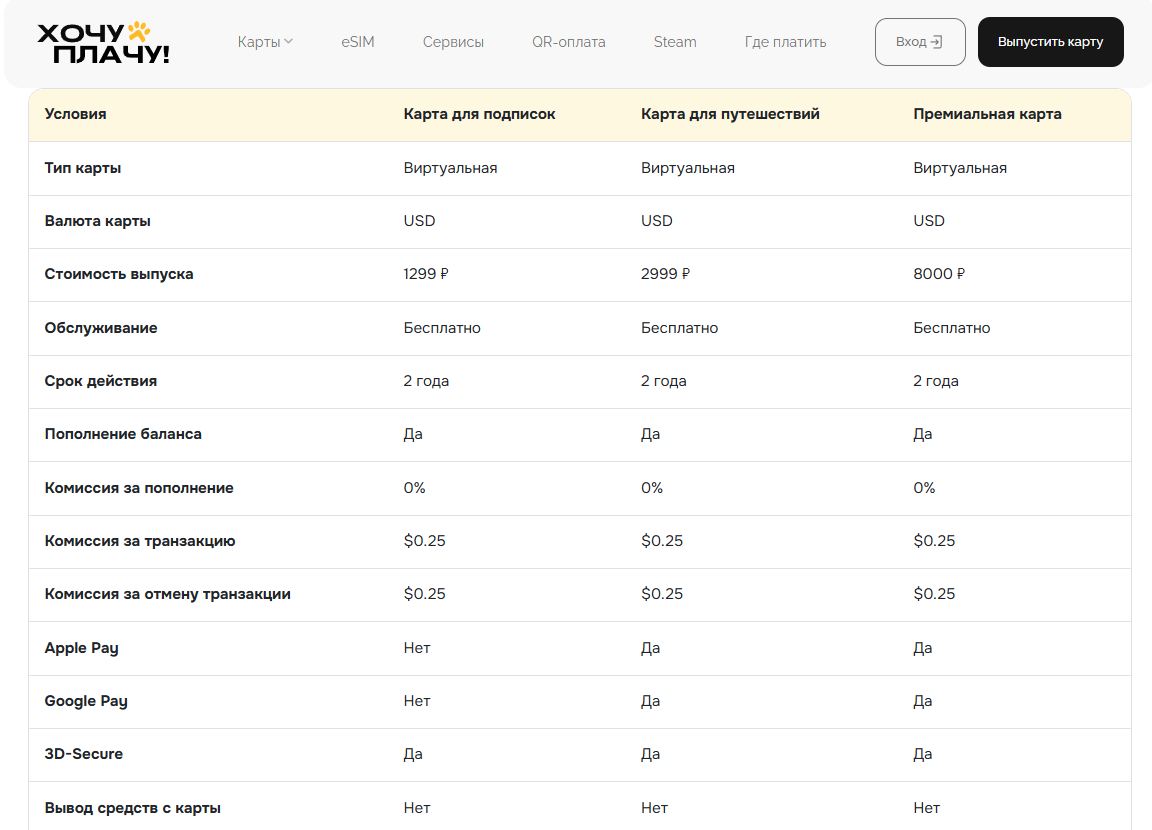Click the Google Pay row label
This screenshot has width=1152, height=830.
tap(86, 701)
